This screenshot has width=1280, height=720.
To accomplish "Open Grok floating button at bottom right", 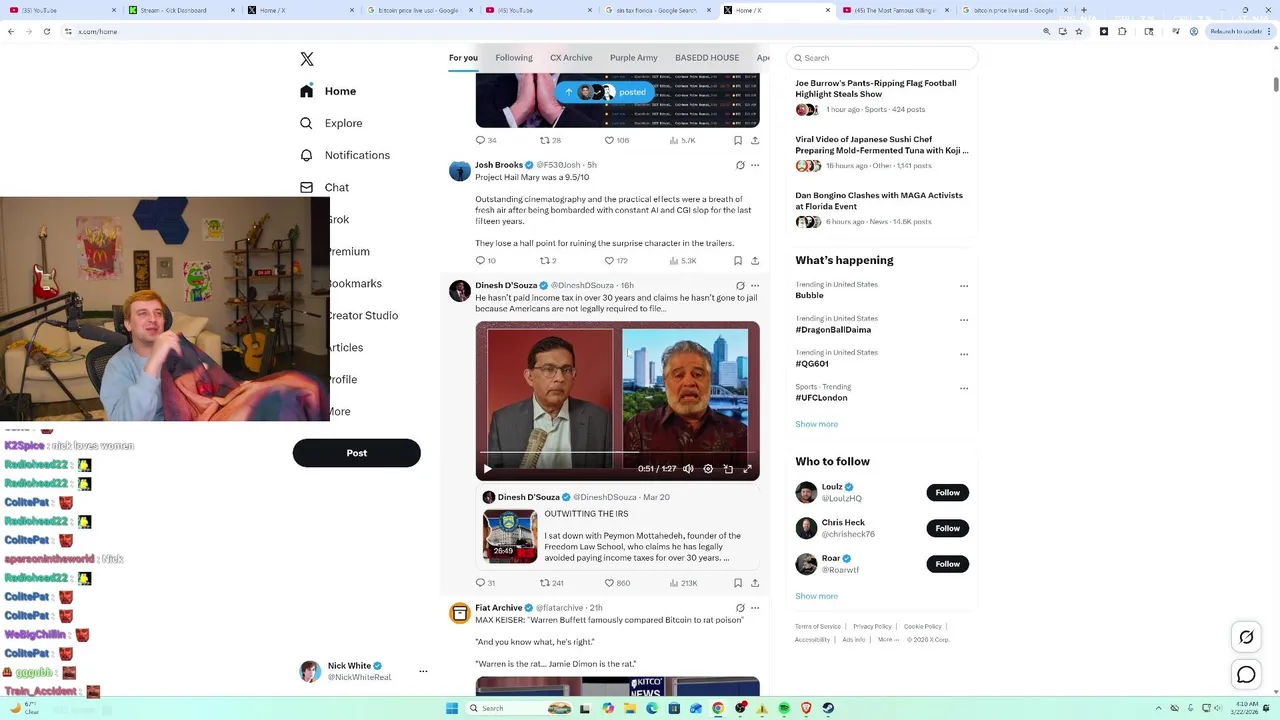I will tap(1246, 637).
